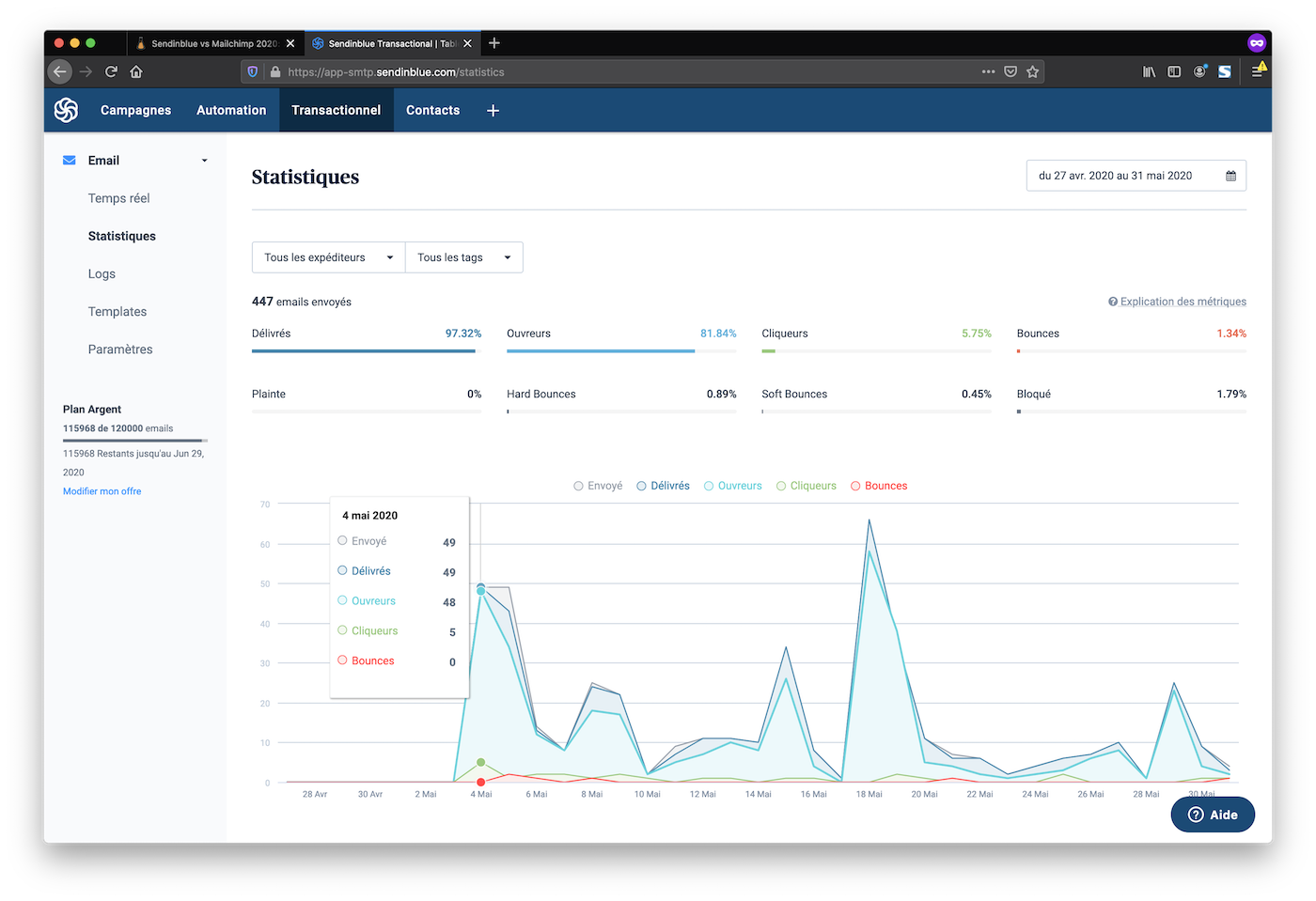Click the Sendinblue logo icon
Viewport: 1316px width, 901px height.
(x=66, y=110)
